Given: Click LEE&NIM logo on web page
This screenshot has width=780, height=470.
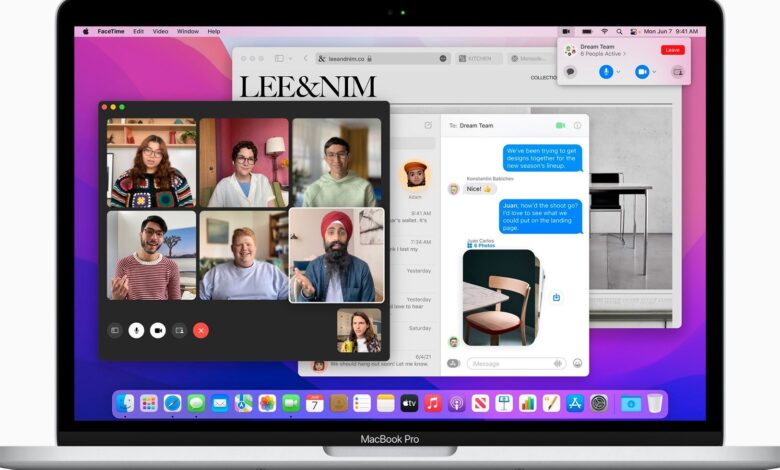Looking at the screenshot, I should point(308,87).
